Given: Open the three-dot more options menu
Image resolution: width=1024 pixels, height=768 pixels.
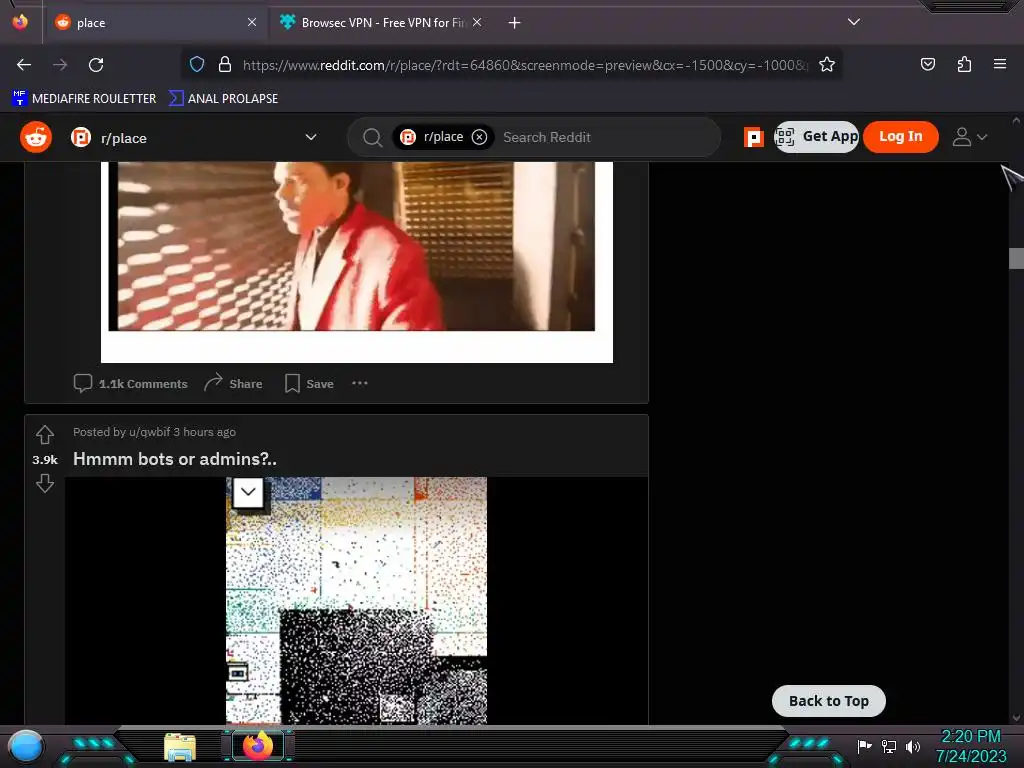Looking at the screenshot, I should pos(360,383).
